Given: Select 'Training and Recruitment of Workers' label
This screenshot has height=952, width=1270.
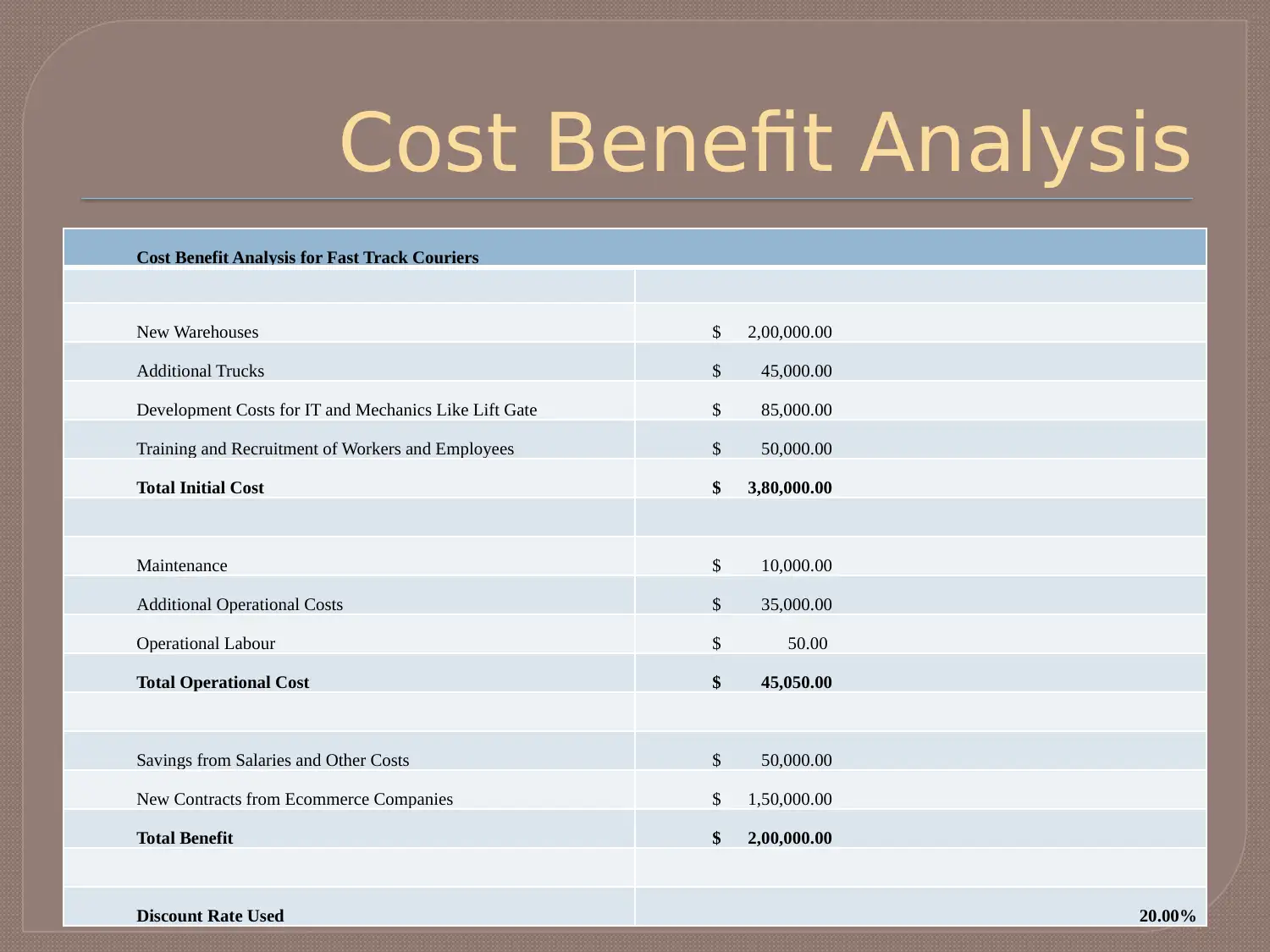Looking at the screenshot, I should pyautogui.click(x=325, y=448).
